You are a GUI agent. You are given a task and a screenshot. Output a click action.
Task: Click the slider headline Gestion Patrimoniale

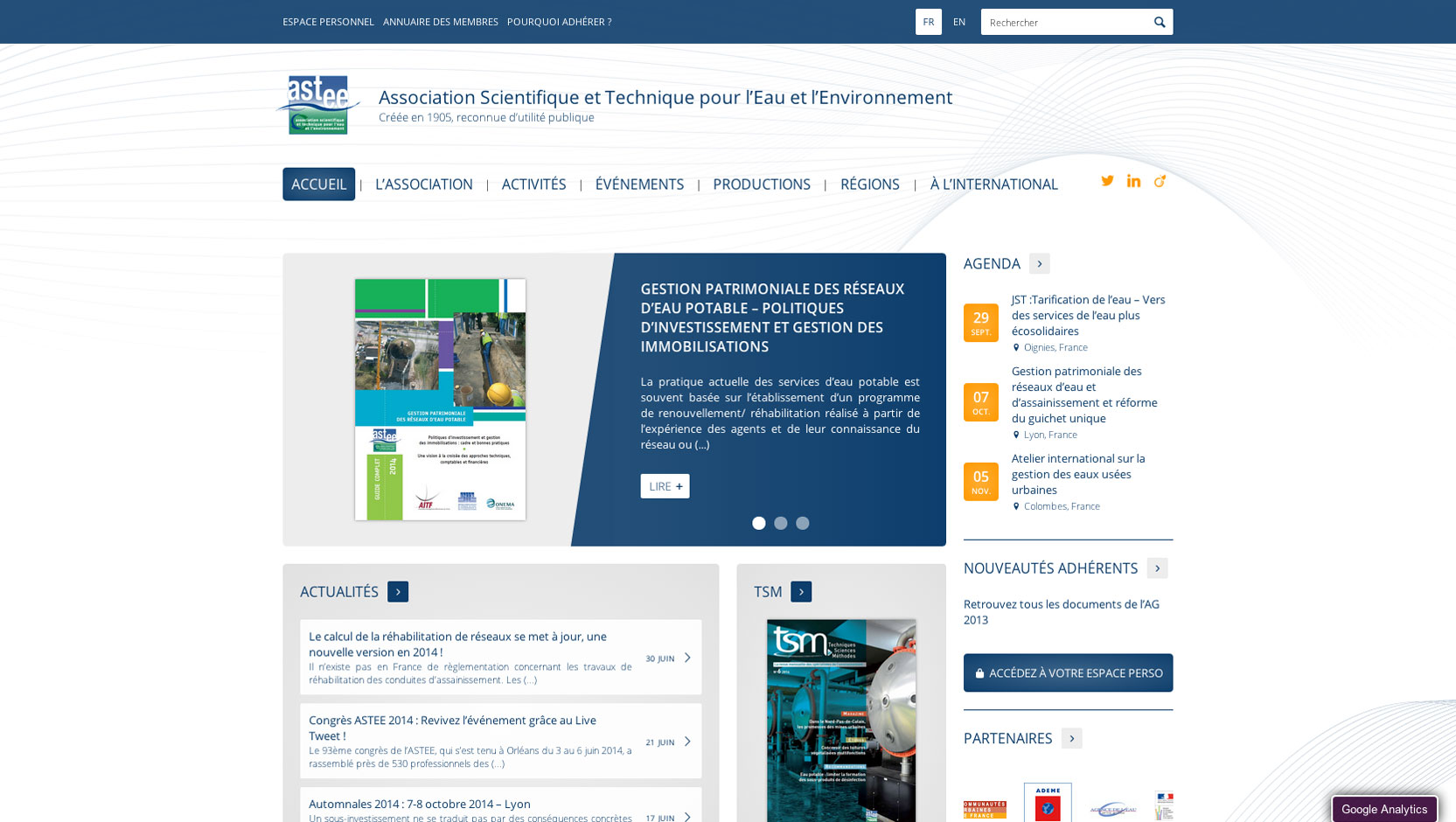coord(772,317)
